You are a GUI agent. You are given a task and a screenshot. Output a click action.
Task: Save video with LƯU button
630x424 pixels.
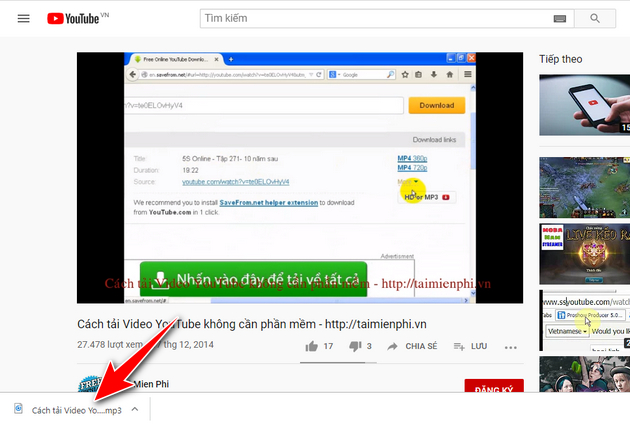pos(470,346)
